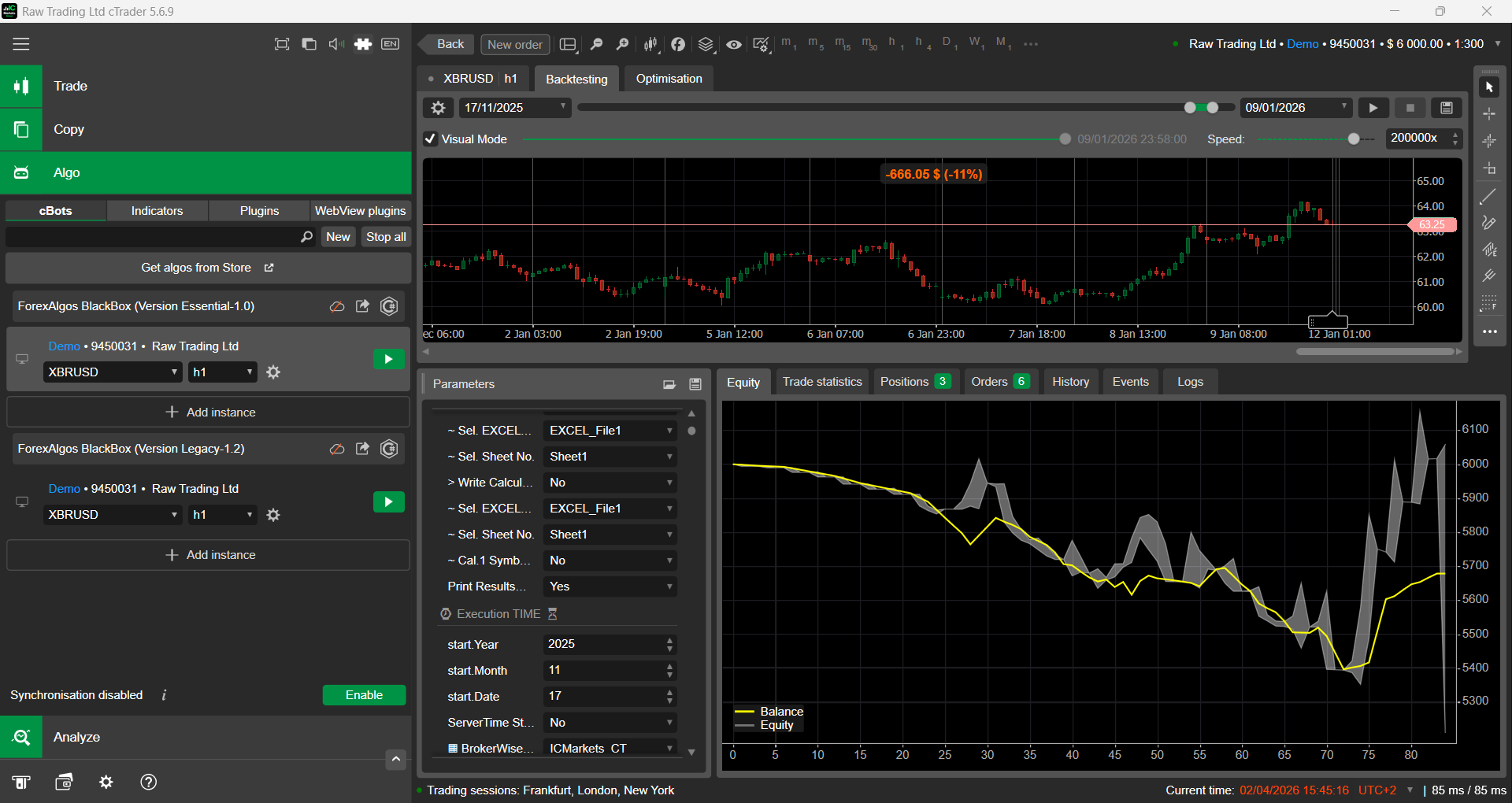Start the backtest with play button
This screenshot has height=803, width=1512.
tap(1373, 108)
